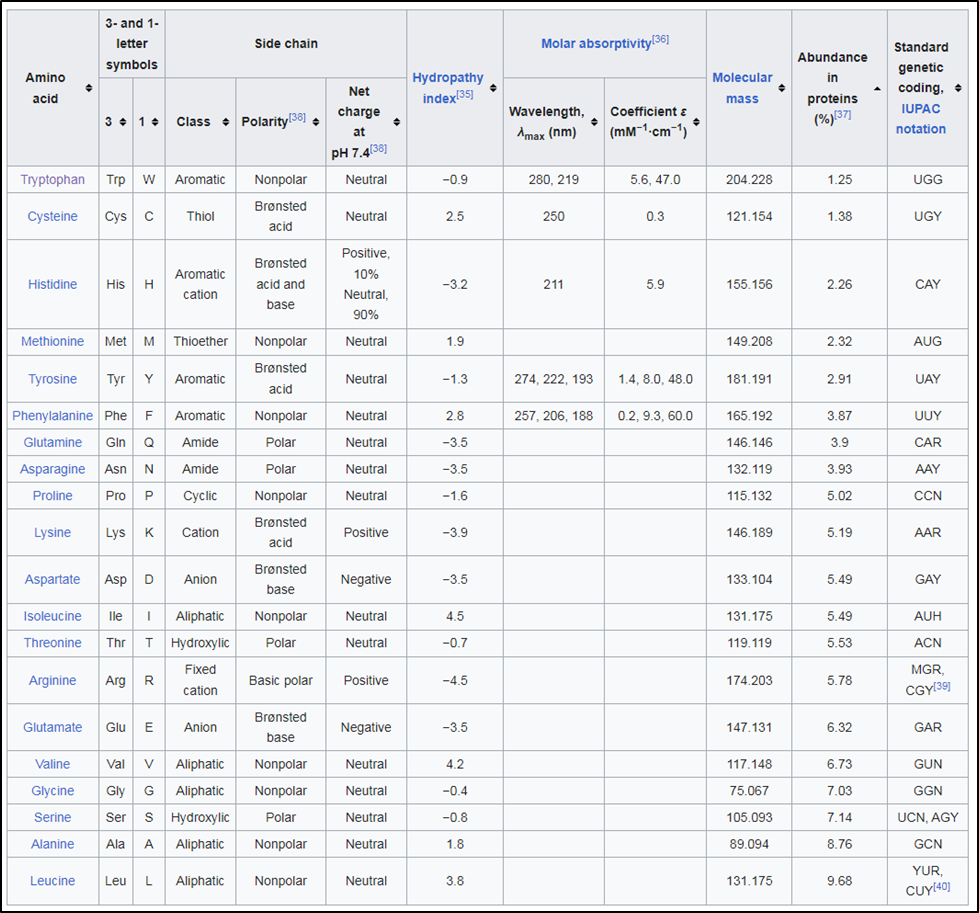Select Leucine abundance value 9.68

839,881
